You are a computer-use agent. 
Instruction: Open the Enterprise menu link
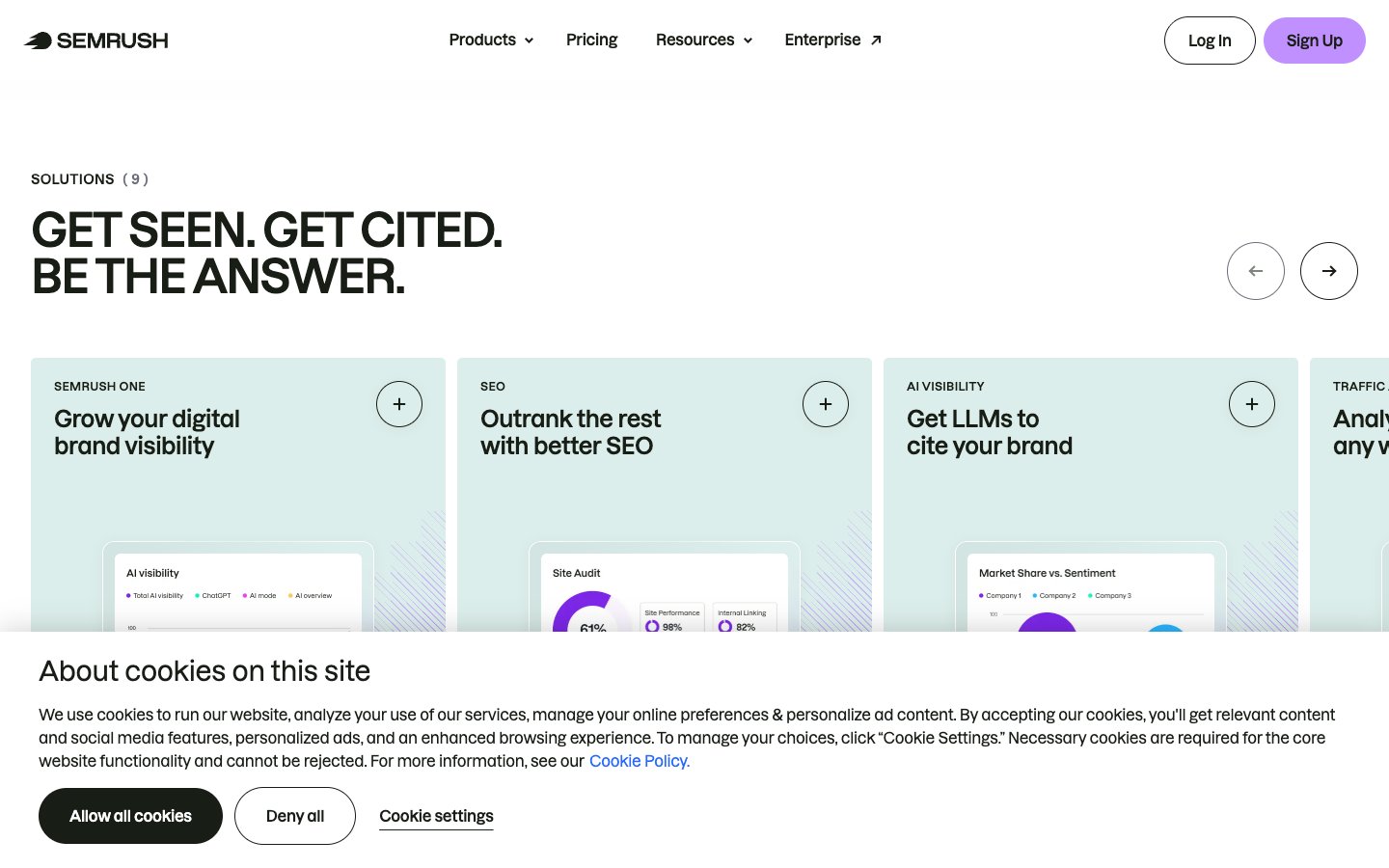pos(822,40)
